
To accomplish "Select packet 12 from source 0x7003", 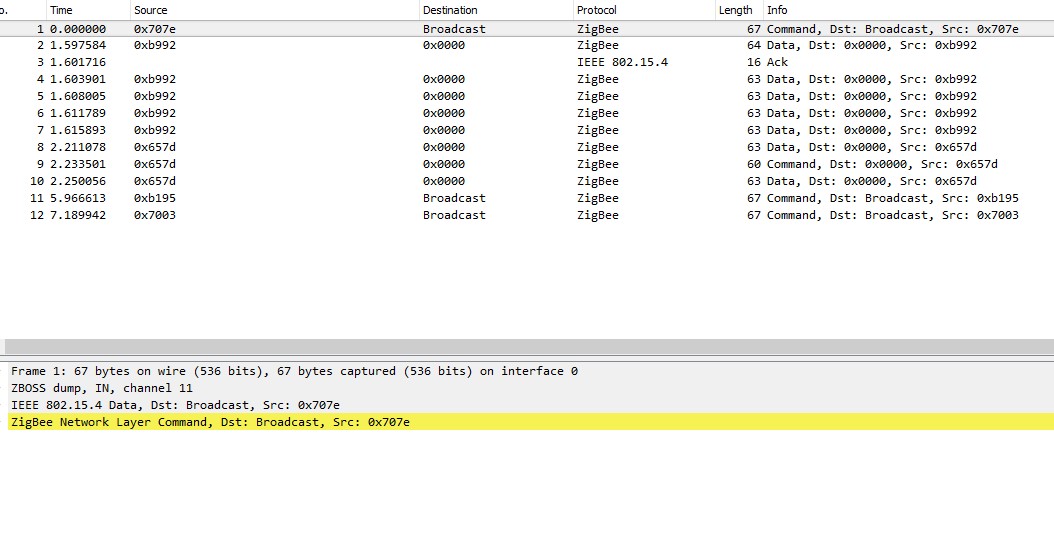I will click(527, 215).
